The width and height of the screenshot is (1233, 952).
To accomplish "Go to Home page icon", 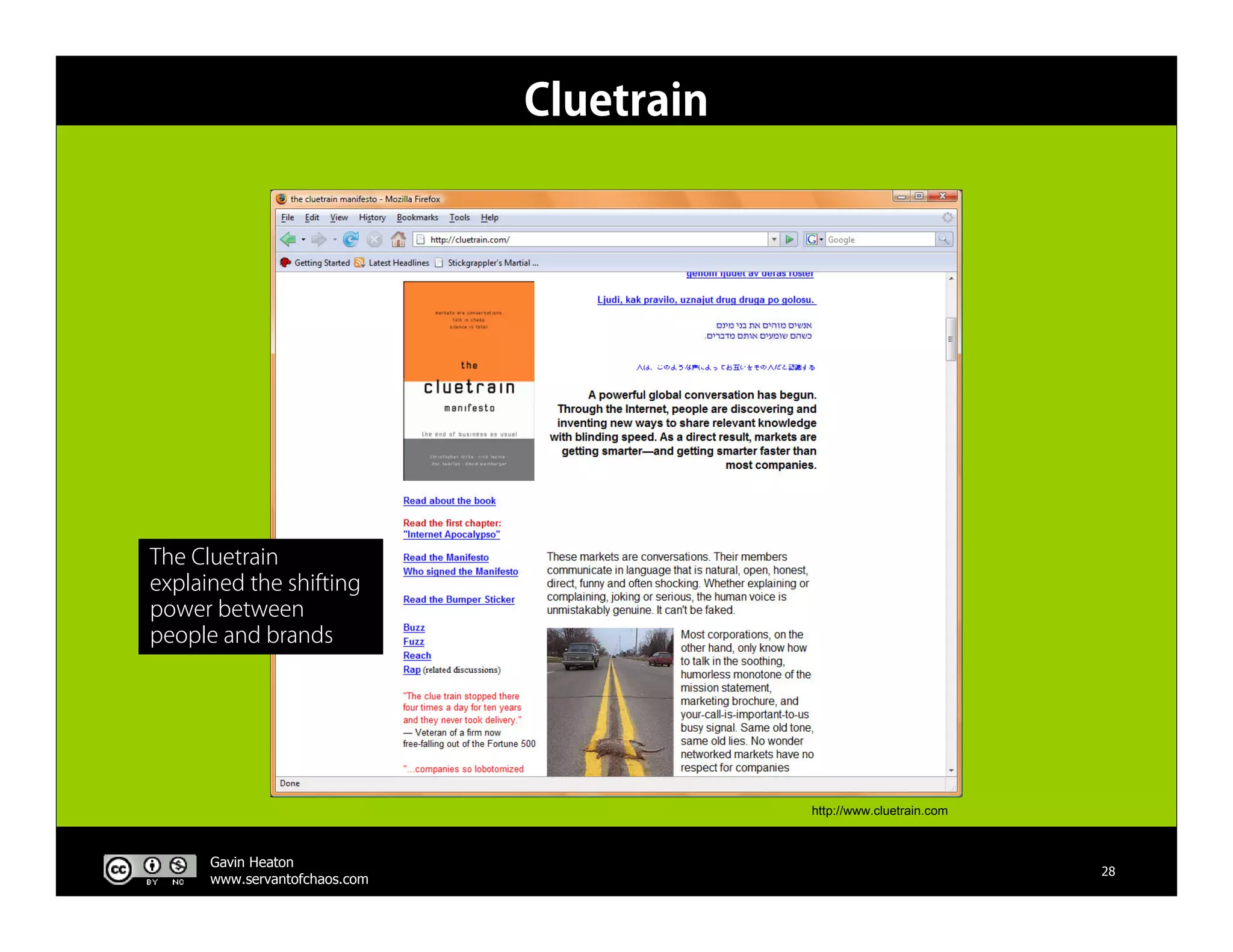I will click(x=398, y=240).
